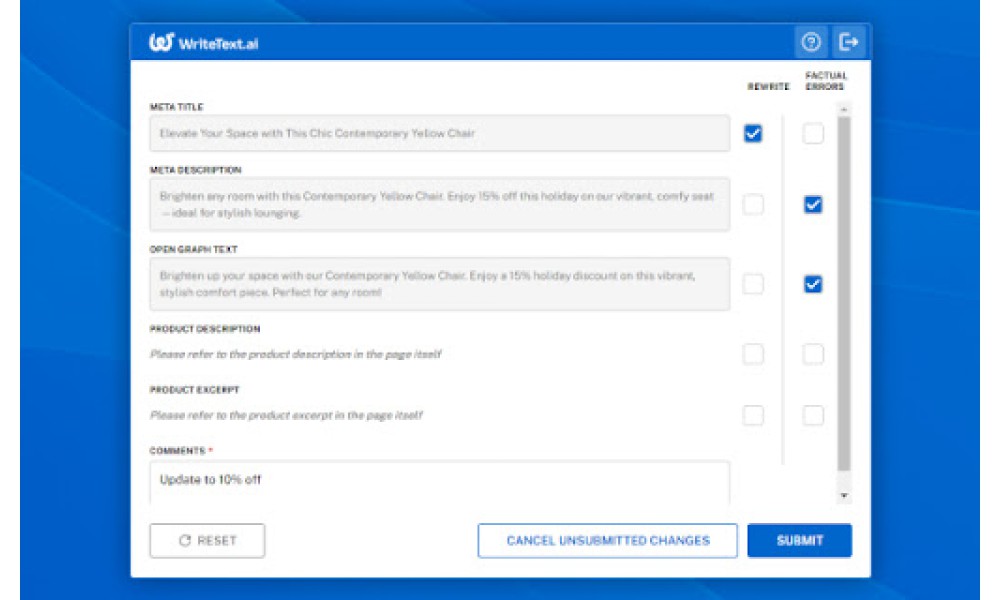Check Factual Errors for Product Excerpt
This screenshot has height=600, width=1000.
[812, 415]
